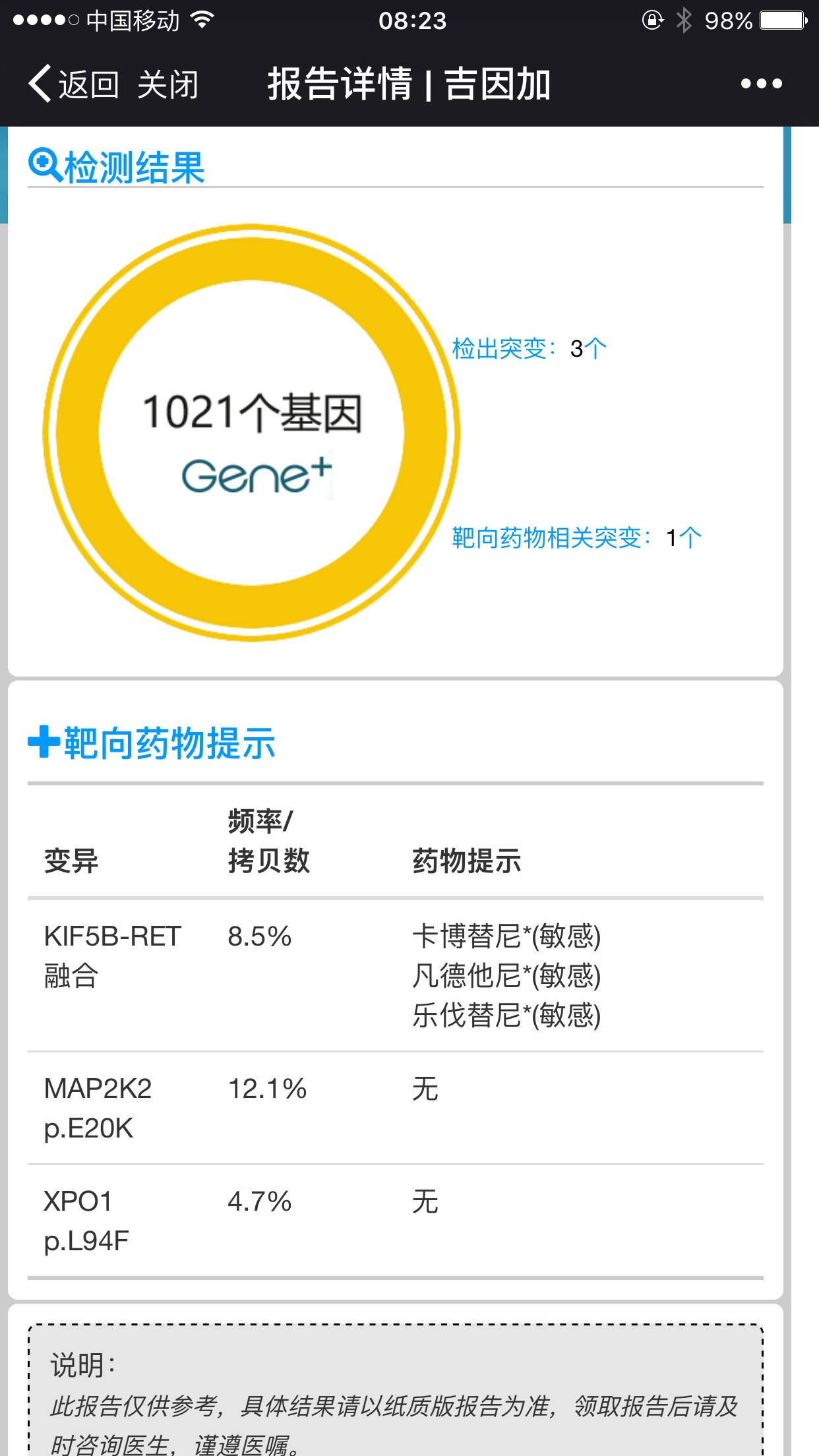Tap the Gene+ logo in the ring
This screenshot has width=819, height=1456.
257,476
